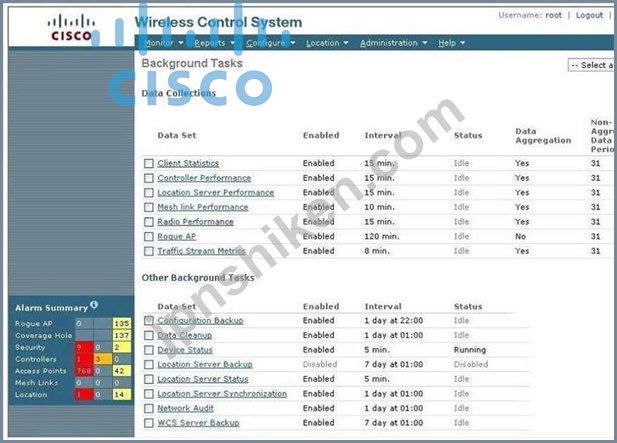Open the Radio Performance link
This screenshot has width=617, height=443.
[196, 222]
